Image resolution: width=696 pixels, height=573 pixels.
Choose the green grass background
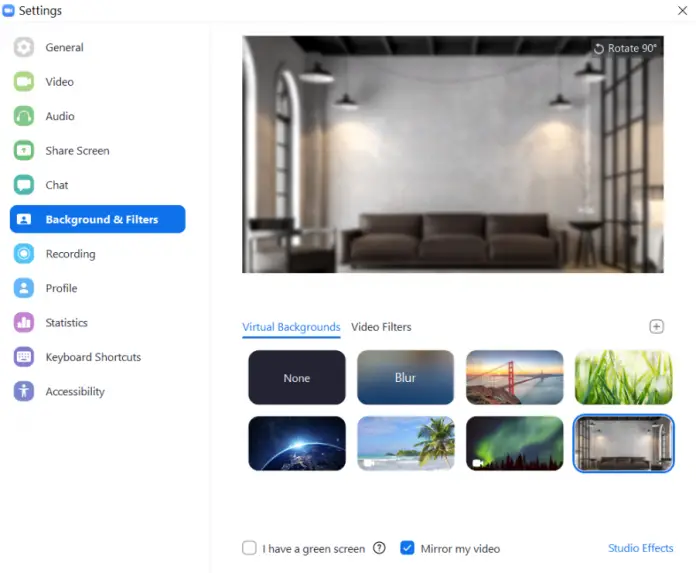[624, 377]
